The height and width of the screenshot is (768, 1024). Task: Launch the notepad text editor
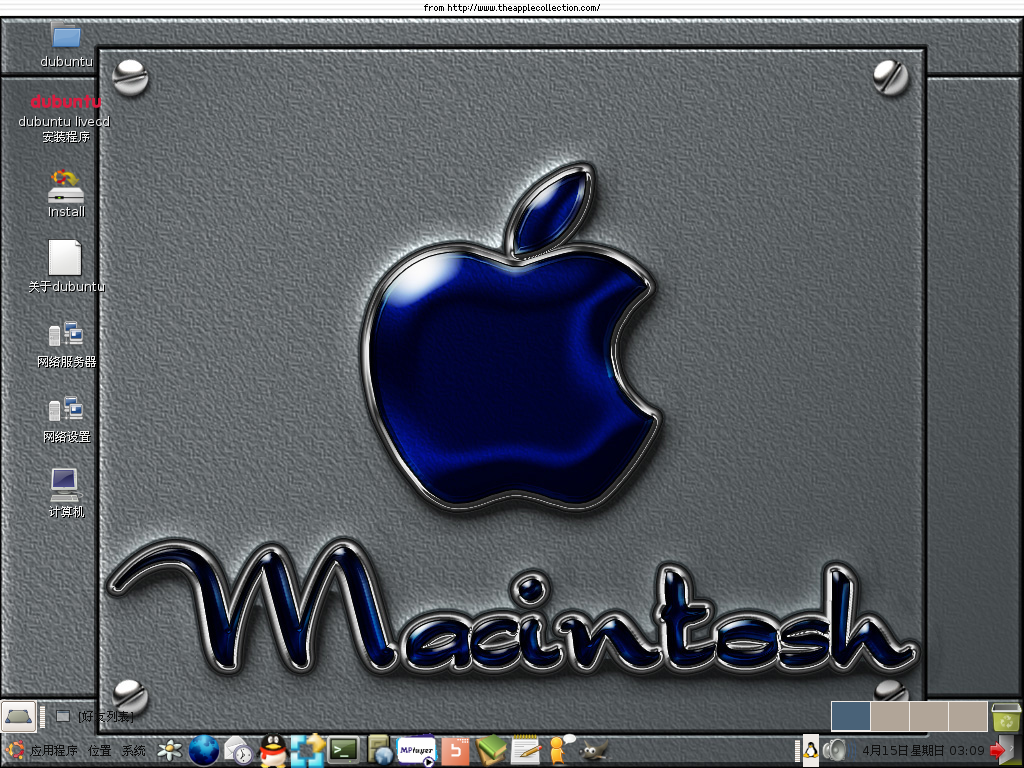click(x=526, y=750)
